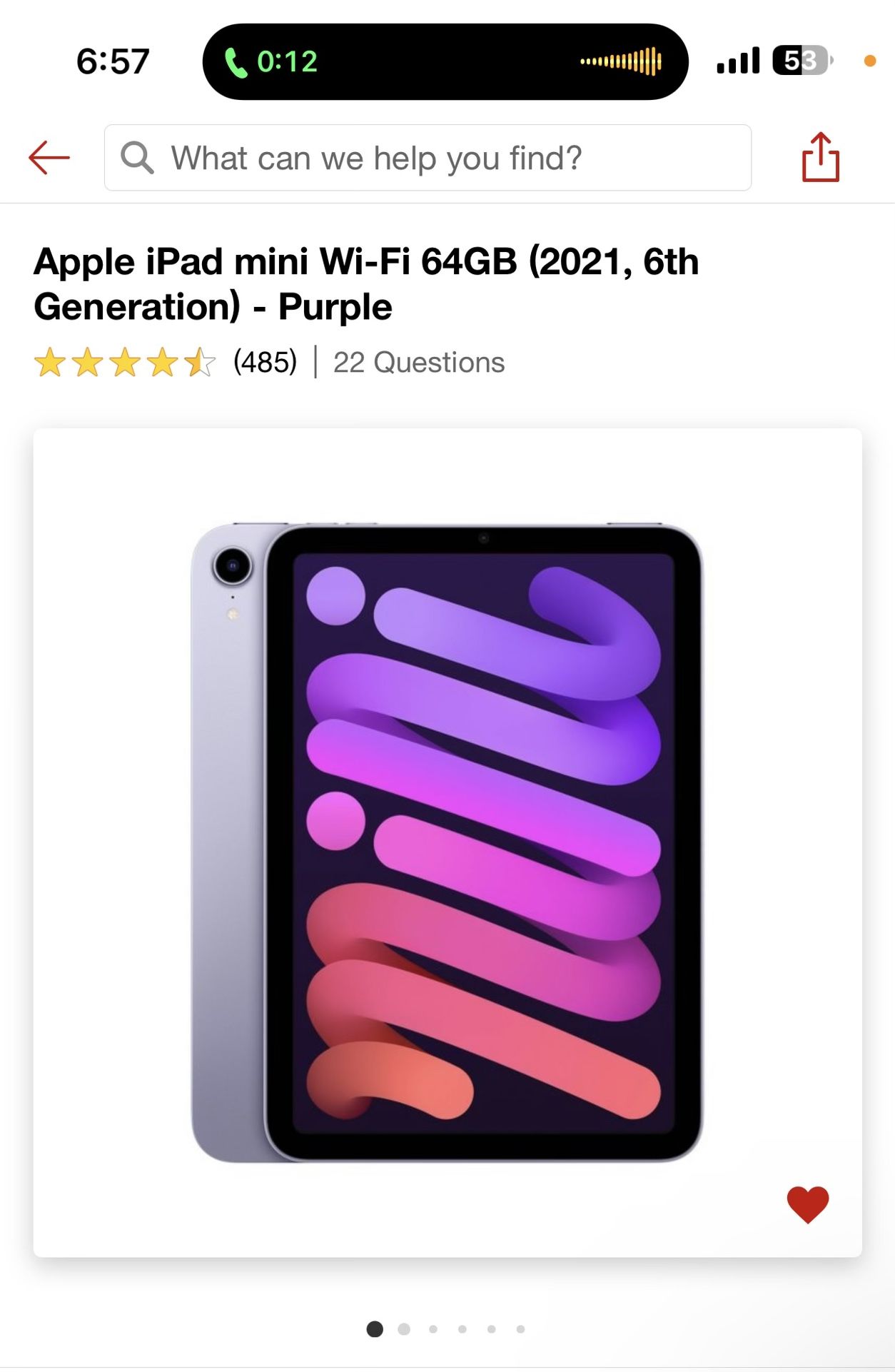Tap the search magnifier icon

click(x=137, y=157)
